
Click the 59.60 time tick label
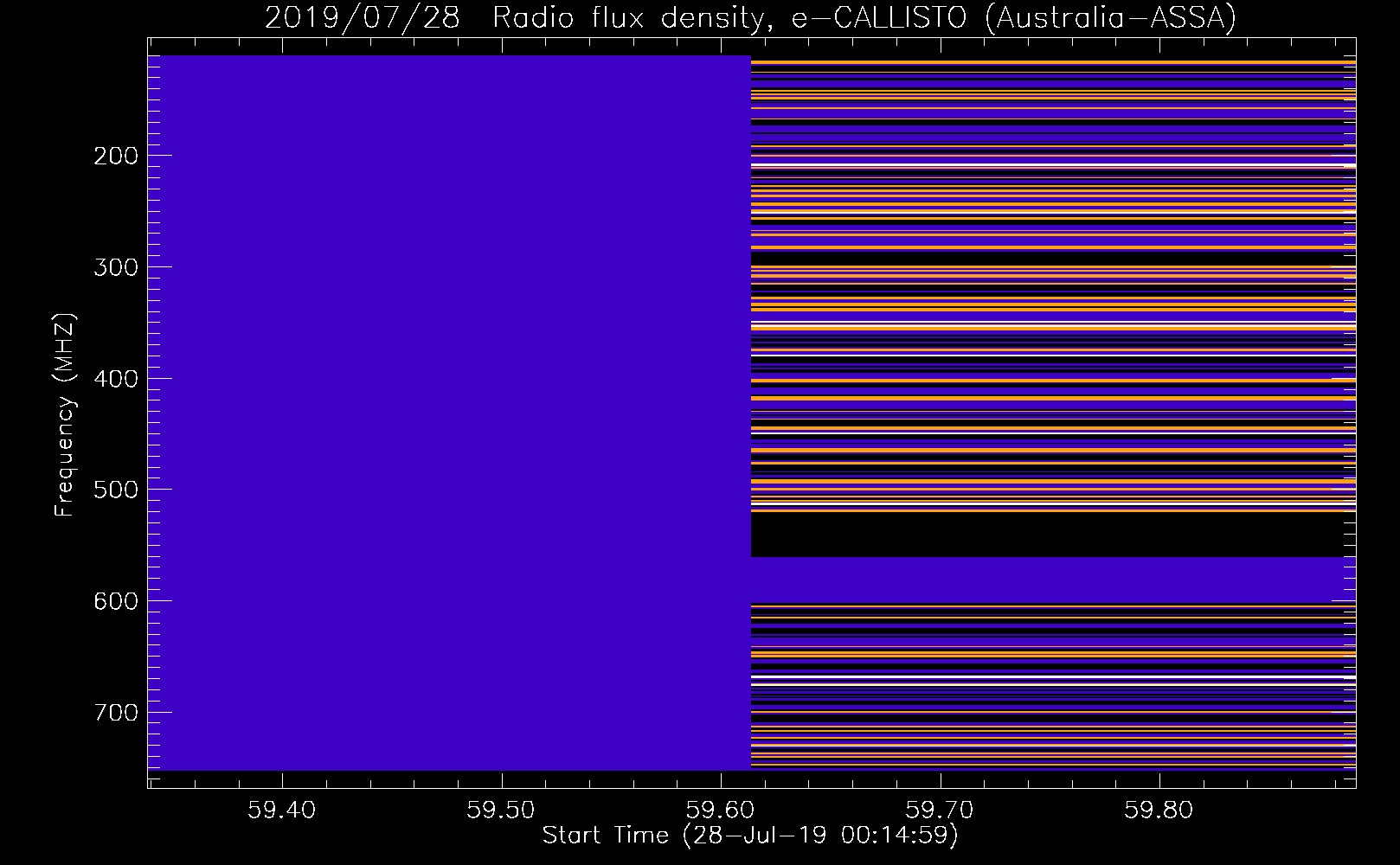point(720,811)
